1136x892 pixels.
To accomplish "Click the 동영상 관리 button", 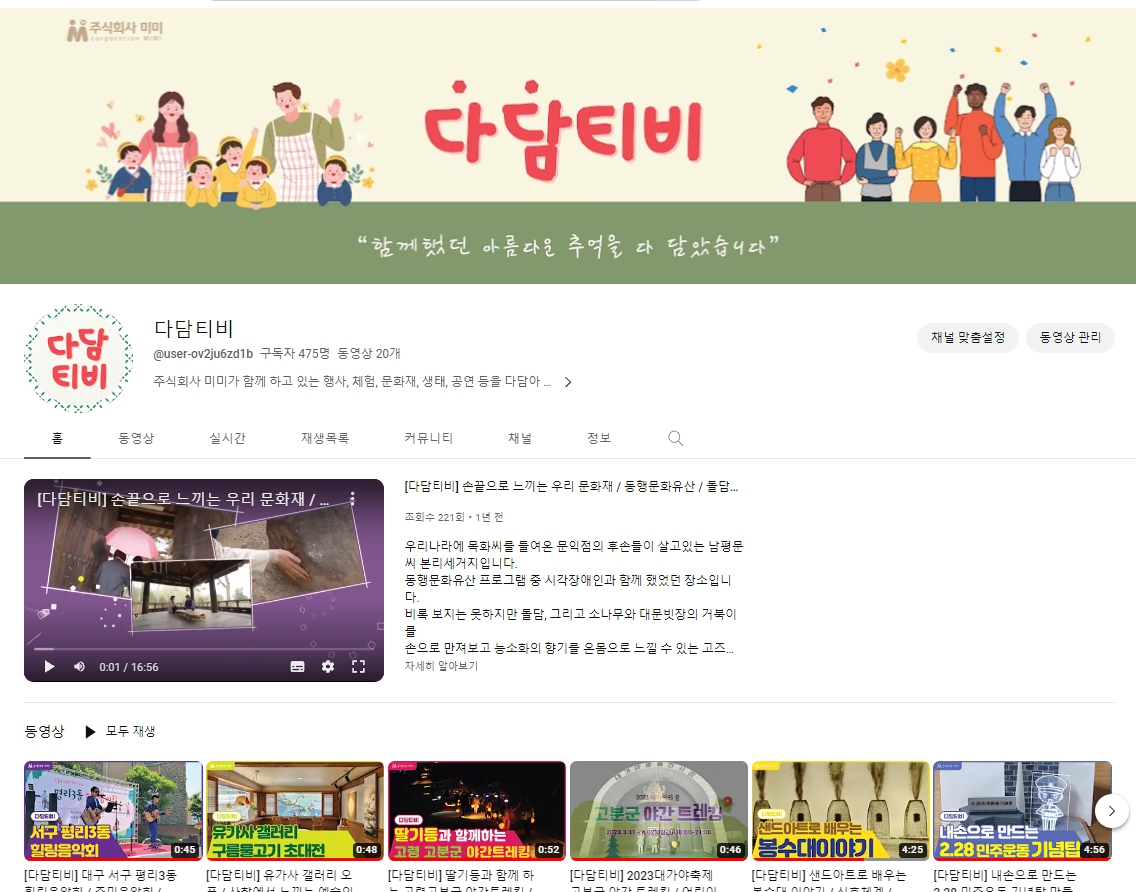I will 1069,338.
